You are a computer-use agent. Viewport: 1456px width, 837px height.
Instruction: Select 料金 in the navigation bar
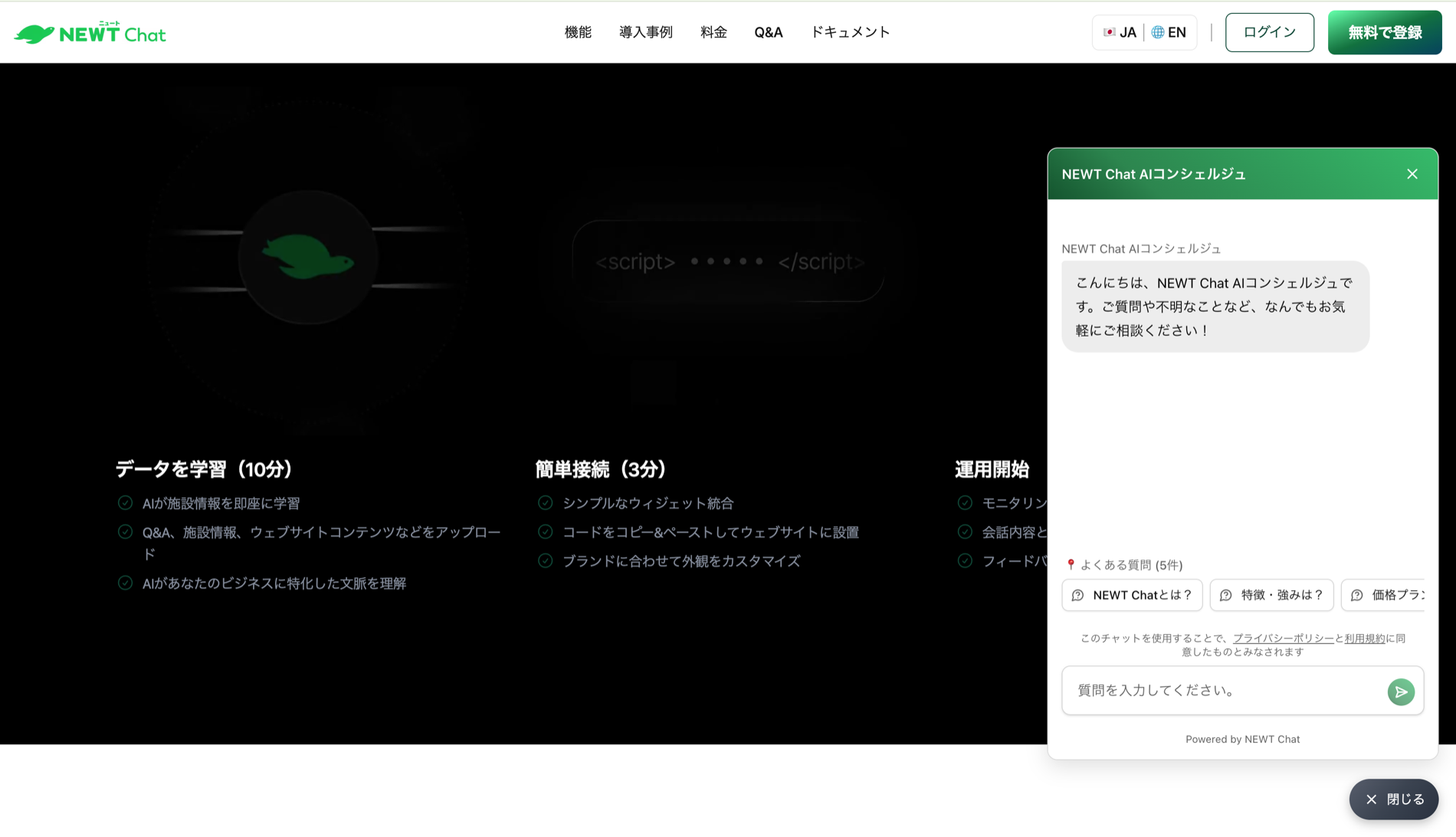click(x=713, y=31)
